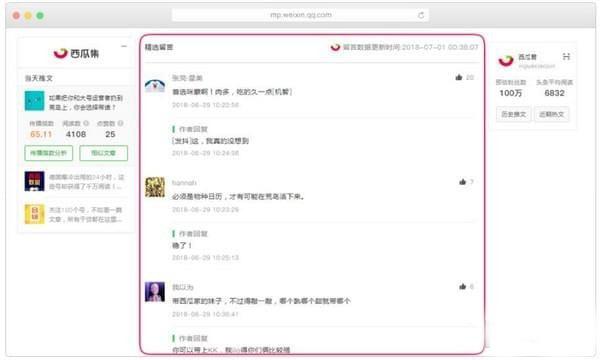This screenshot has width=600, height=360.
Task: Click the 西瓜集 logo in the left panel
Action: point(76,53)
